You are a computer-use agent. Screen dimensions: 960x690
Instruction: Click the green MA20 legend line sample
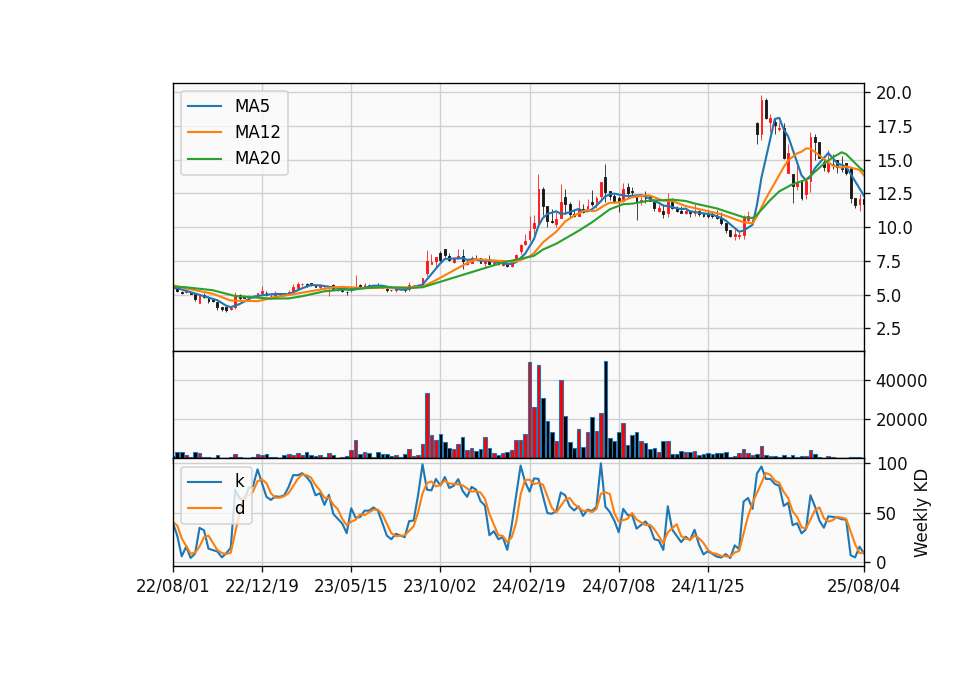click(x=204, y=158)
